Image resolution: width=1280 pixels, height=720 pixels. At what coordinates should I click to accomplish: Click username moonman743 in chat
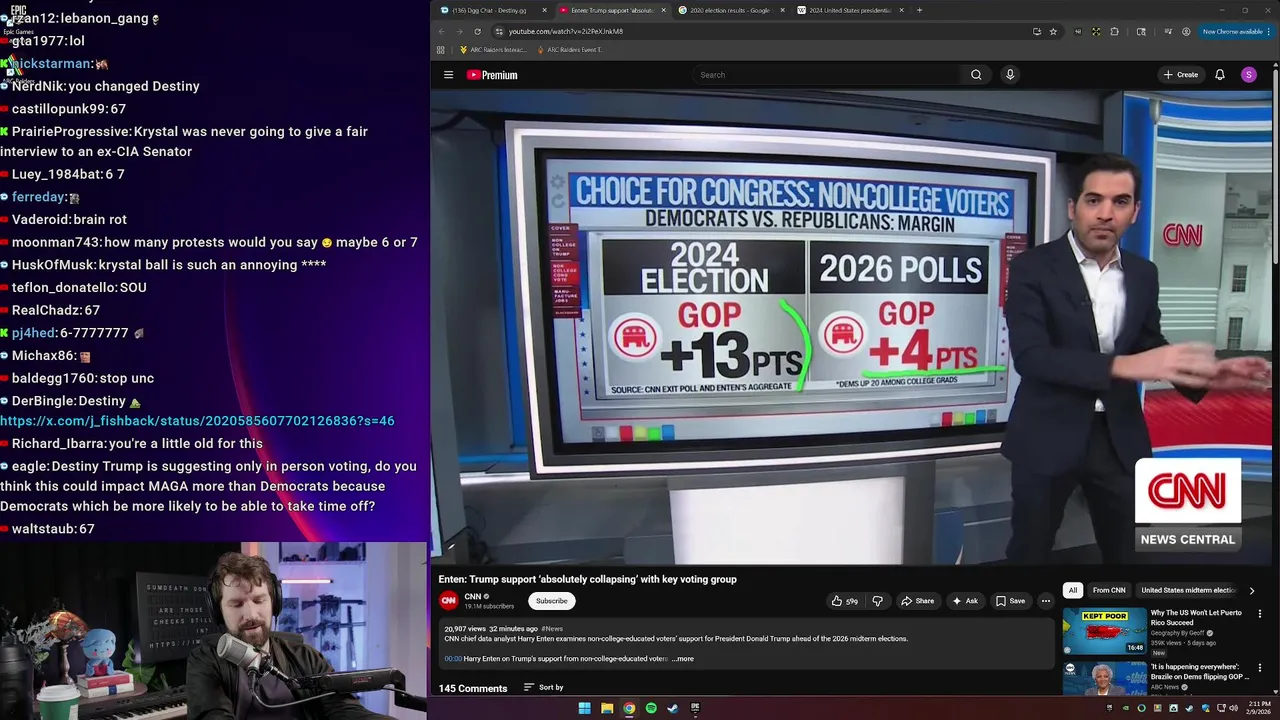point(55,243)
